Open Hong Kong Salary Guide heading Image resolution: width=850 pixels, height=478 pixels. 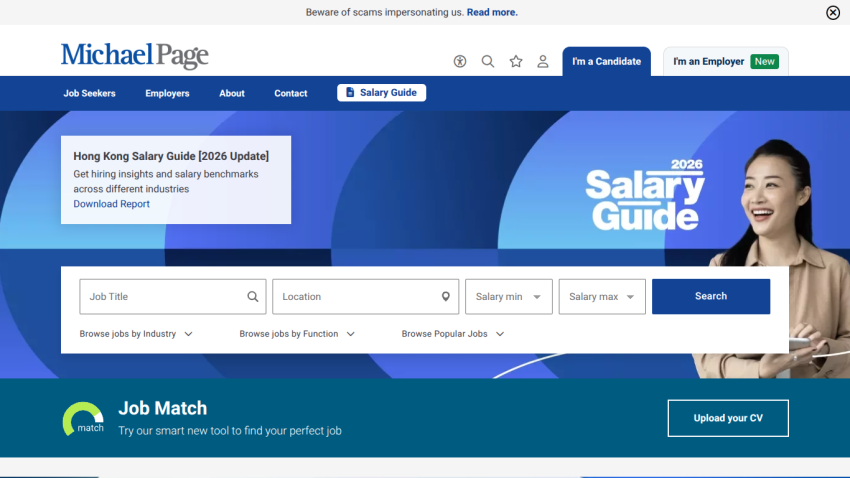[171, 156]
